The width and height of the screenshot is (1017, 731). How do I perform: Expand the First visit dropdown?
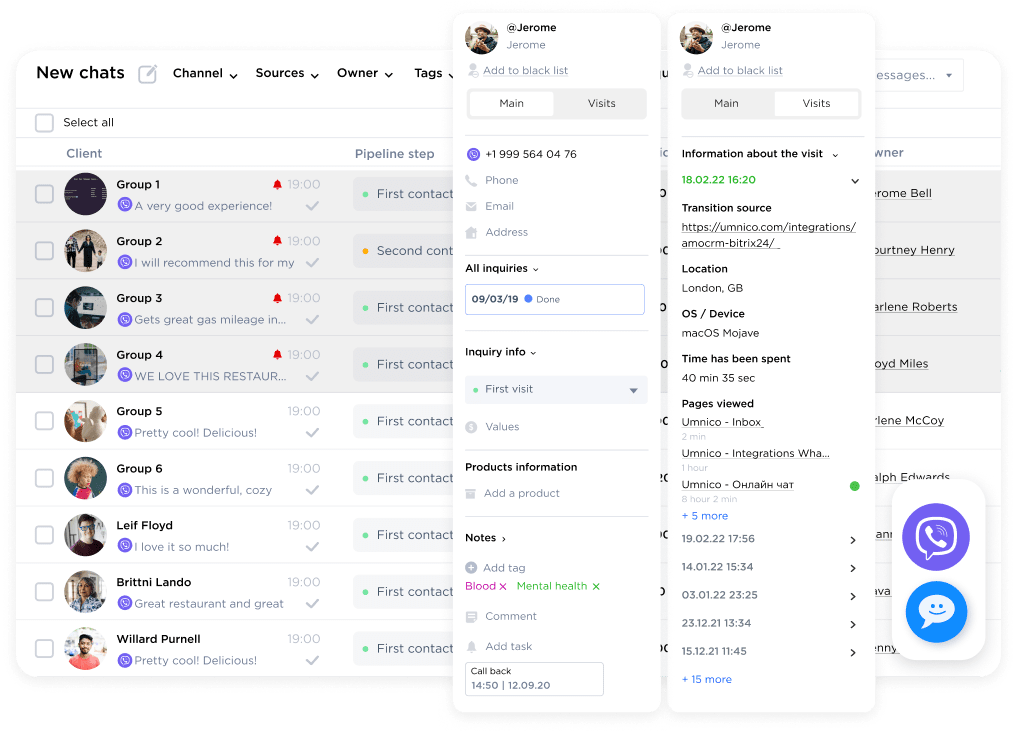point(633,390)
